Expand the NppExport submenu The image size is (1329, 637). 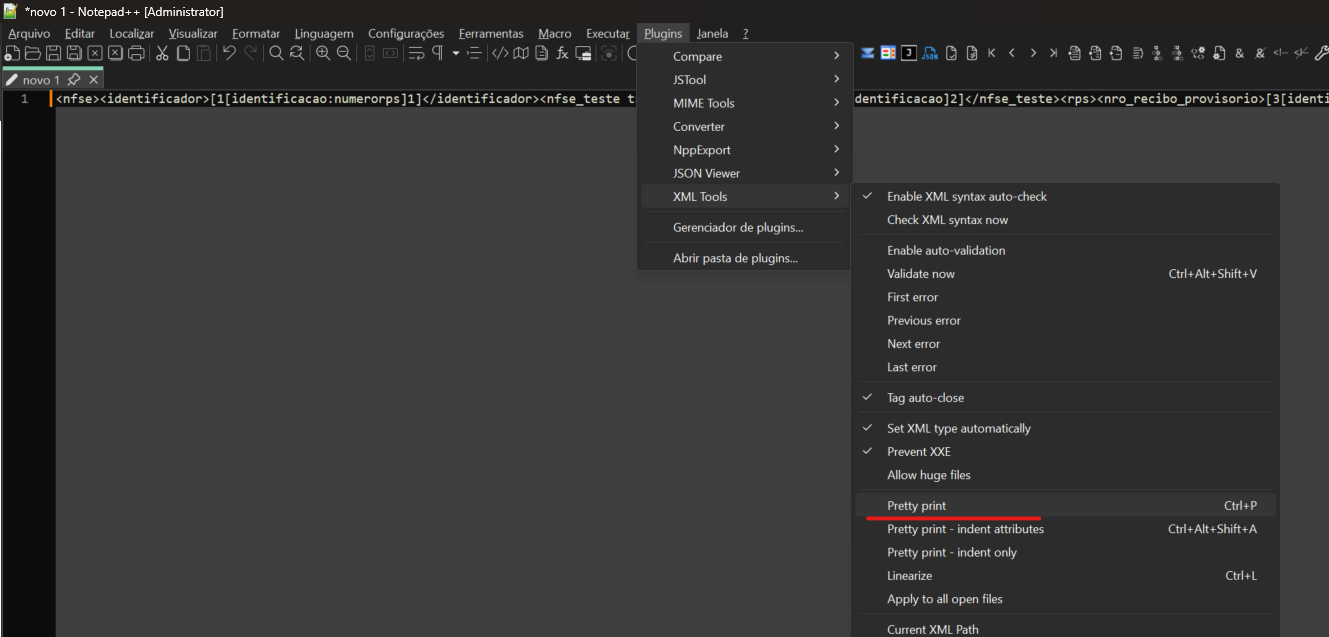pos(745,150)
